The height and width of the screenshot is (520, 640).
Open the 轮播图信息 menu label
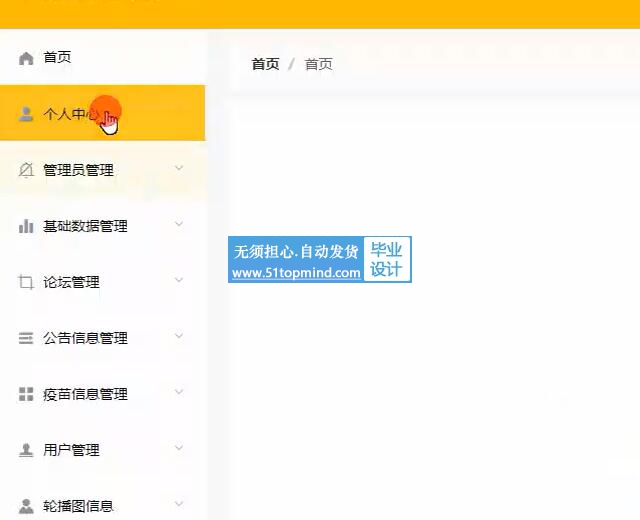(78, 506)
